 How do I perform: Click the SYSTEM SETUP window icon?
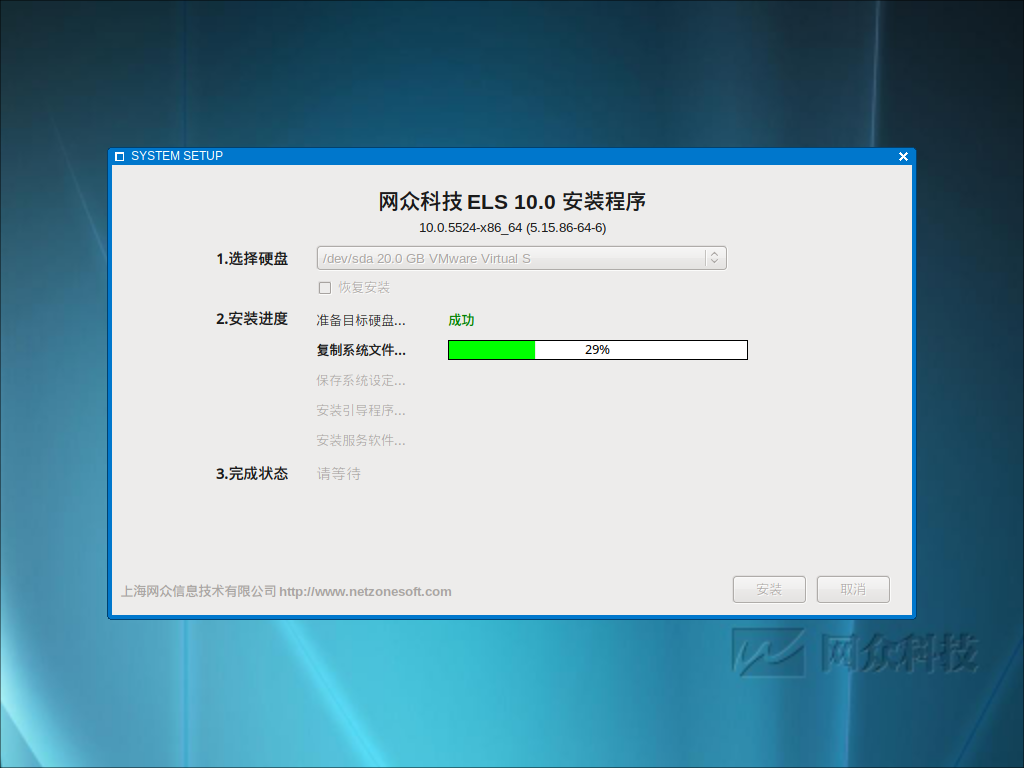click(x=120, y=156)
